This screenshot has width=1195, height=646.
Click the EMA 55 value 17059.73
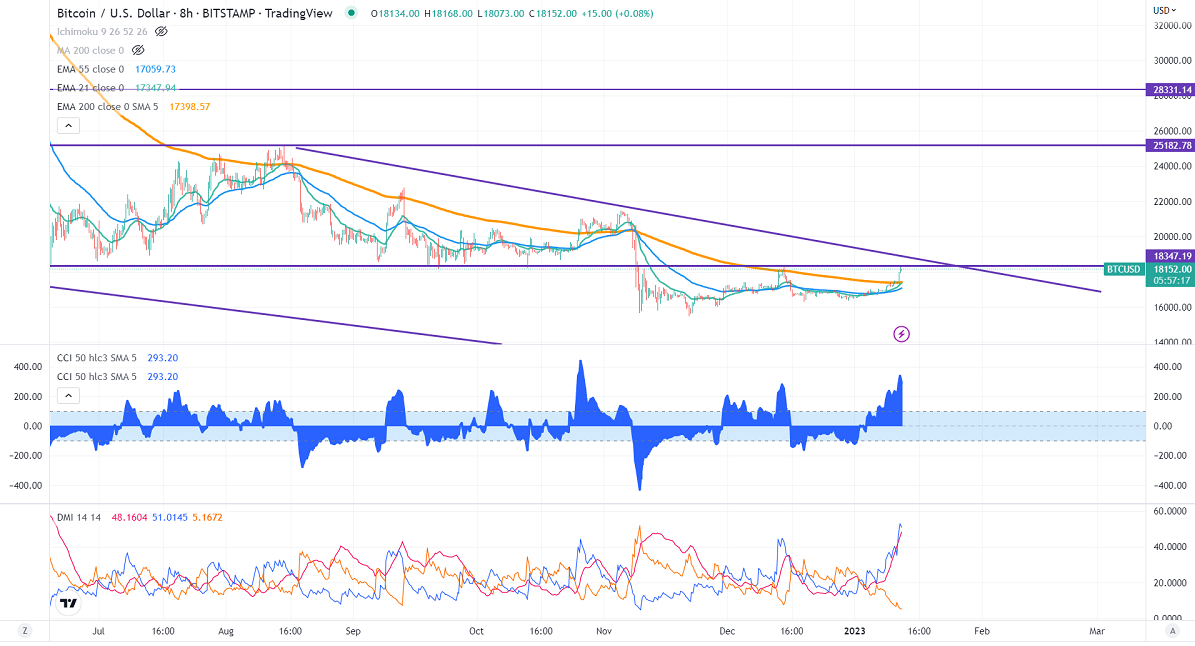tap(155, 69)
